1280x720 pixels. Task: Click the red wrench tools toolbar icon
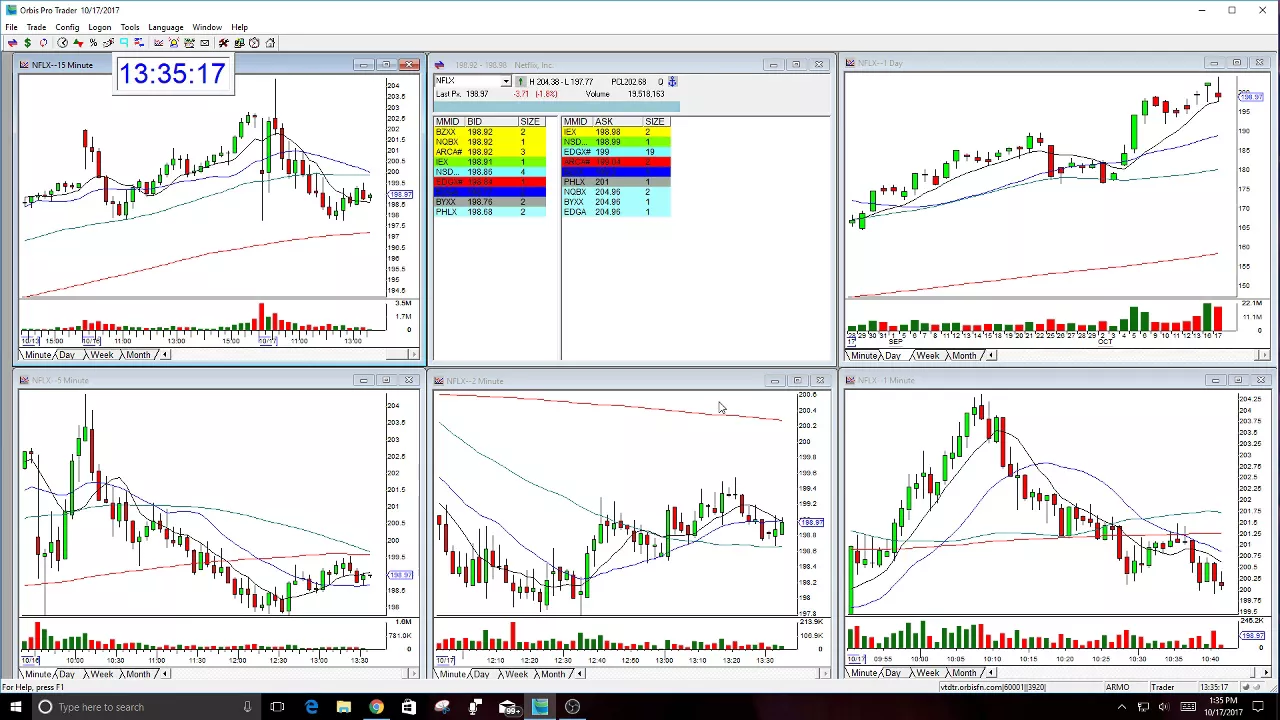[224, 43]
